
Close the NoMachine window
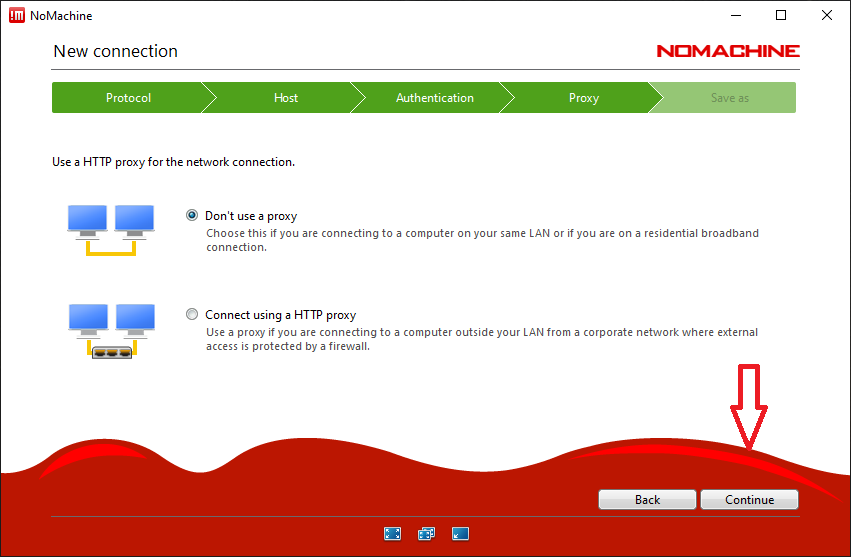pyautogui.click(x=827, y=15)
